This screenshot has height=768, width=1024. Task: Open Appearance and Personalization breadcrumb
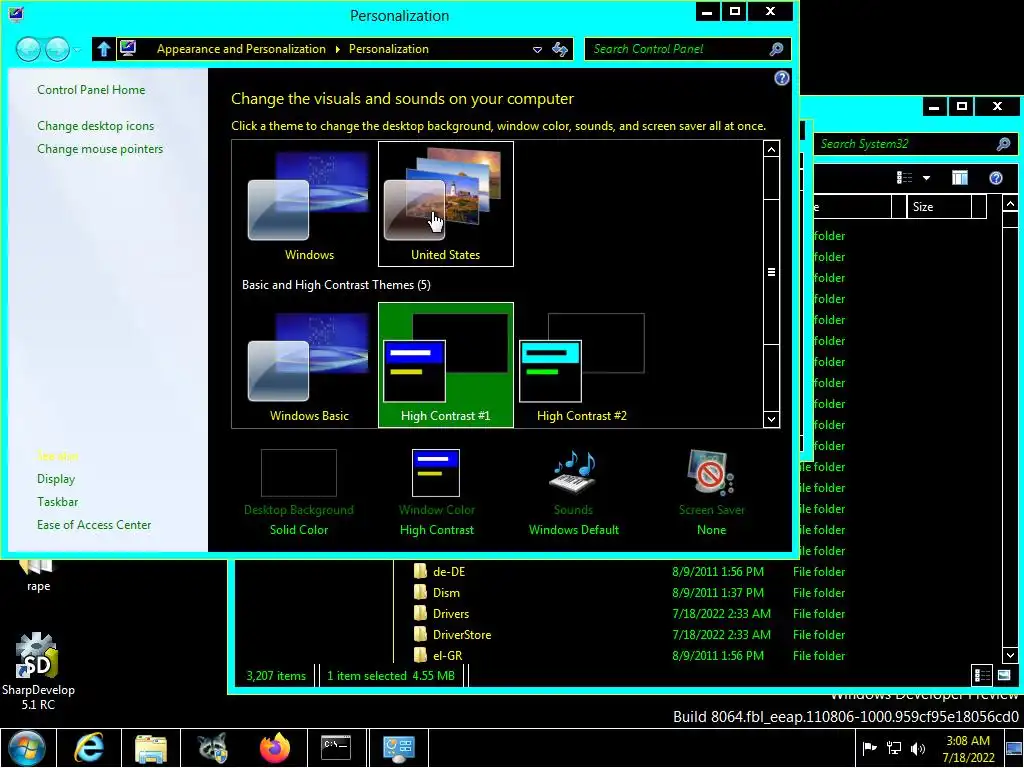[x=241, y=49]
